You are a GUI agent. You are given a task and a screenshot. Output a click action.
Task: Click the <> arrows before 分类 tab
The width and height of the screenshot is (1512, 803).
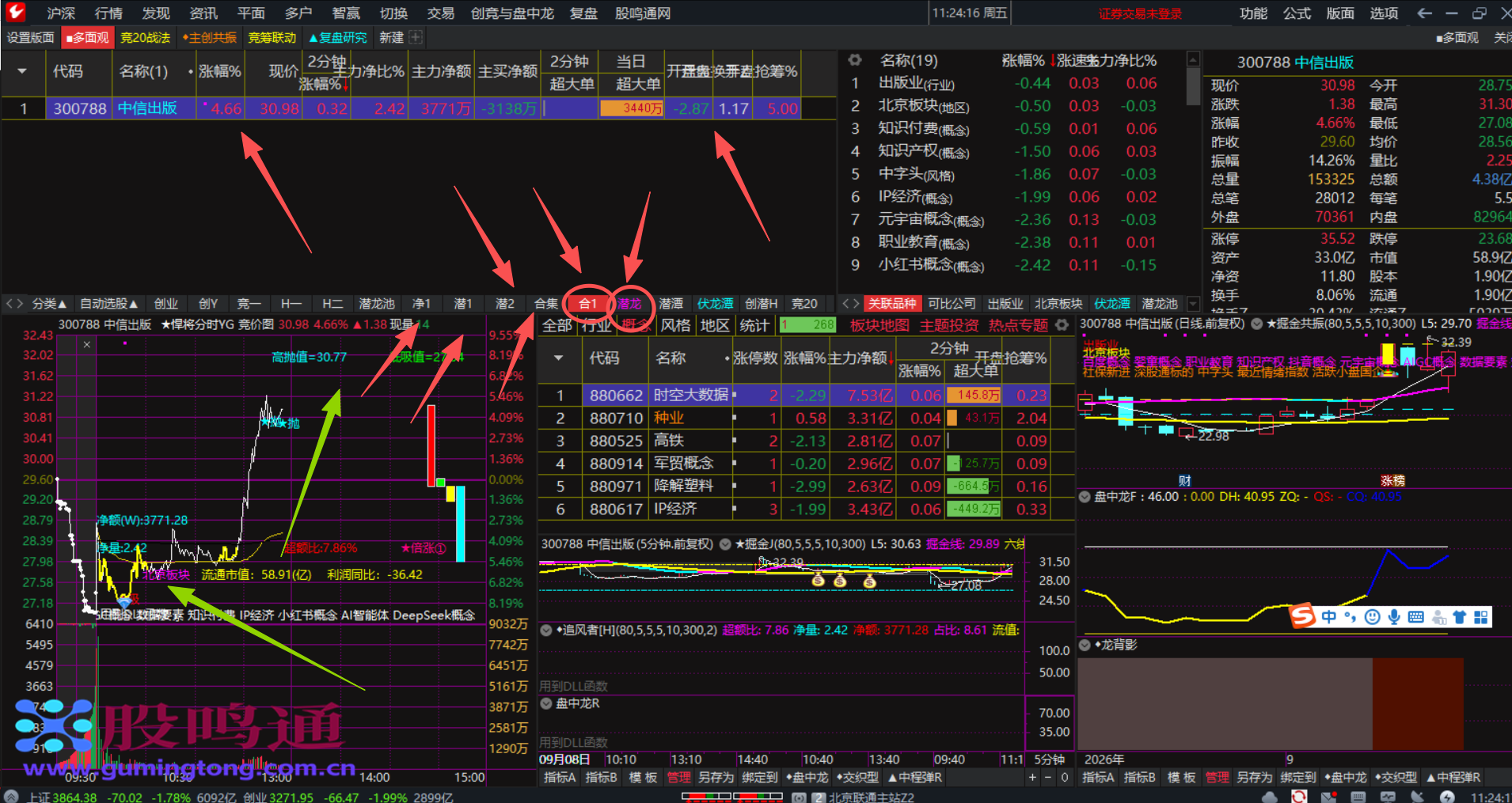pyautogui.click(x=14, y=304)
